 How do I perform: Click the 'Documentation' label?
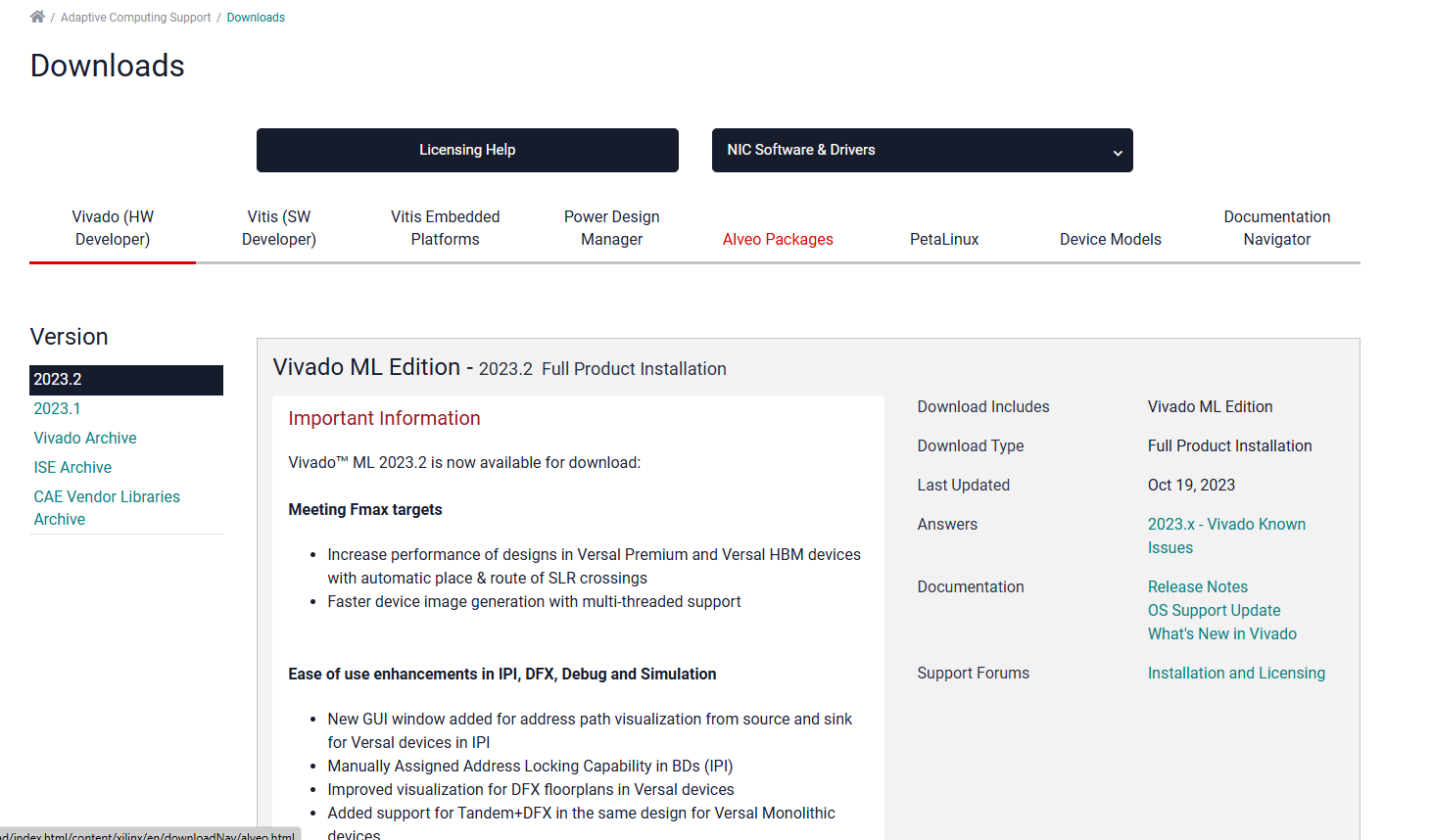click(971, 586)
